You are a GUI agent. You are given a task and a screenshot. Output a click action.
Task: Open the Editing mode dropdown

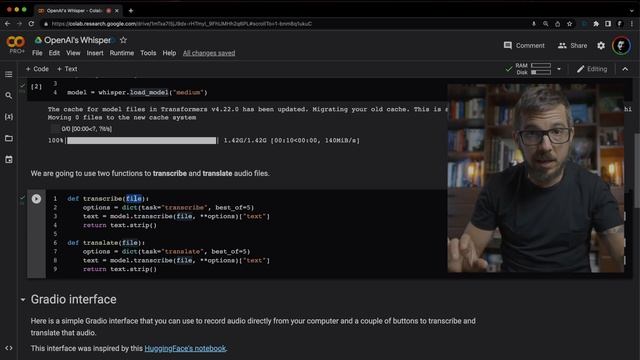(x=592, y=69)
